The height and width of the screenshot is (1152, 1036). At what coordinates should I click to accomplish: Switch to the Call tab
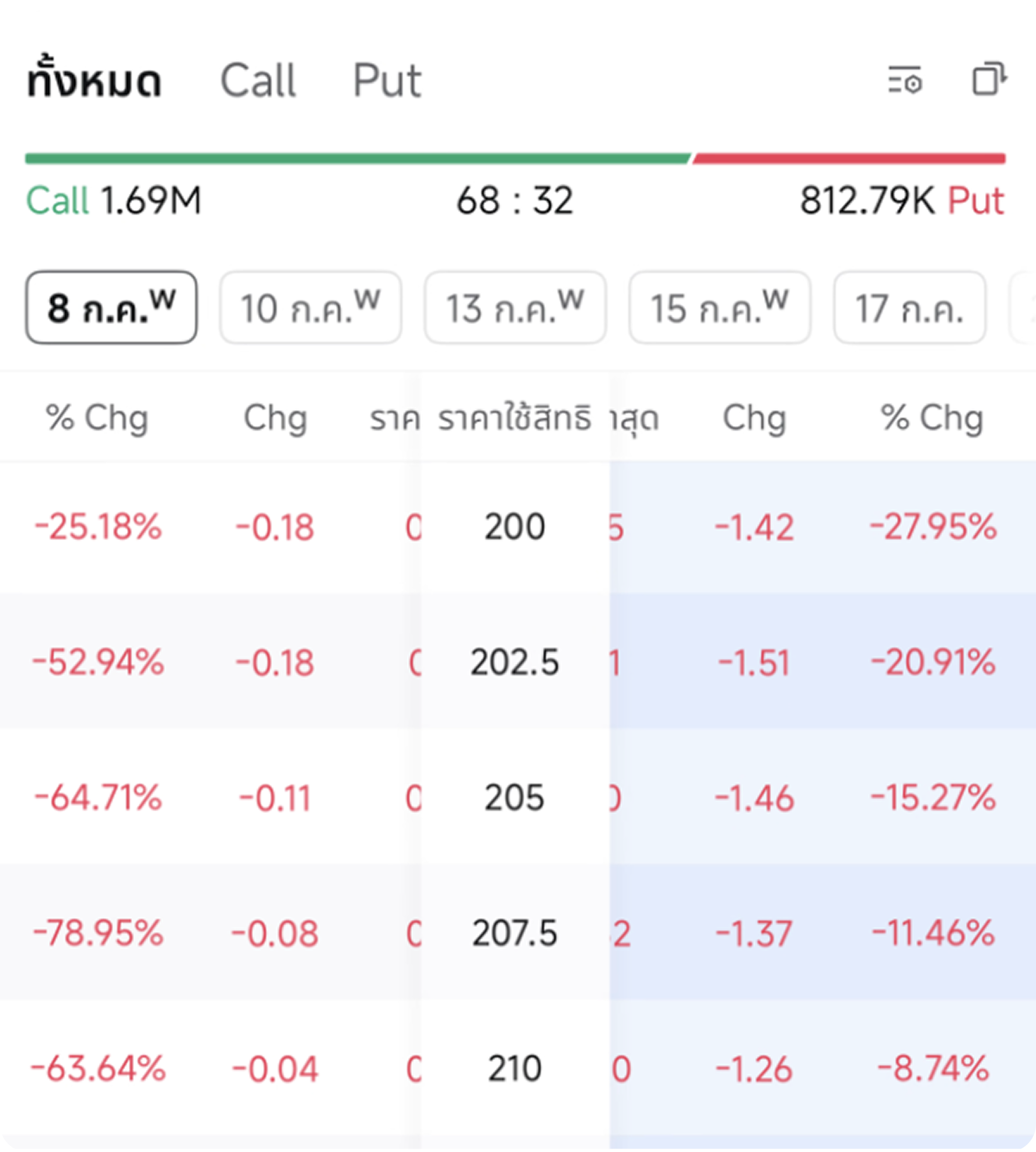point(258,81)
